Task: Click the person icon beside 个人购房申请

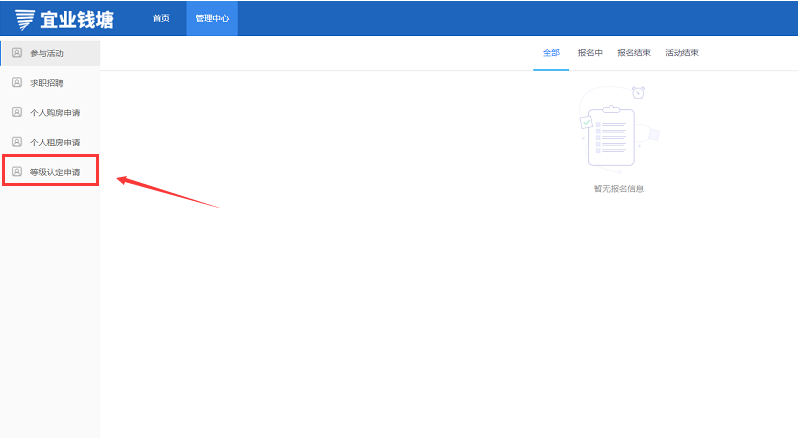Action: pyautogui.click(x=16, y=112)
